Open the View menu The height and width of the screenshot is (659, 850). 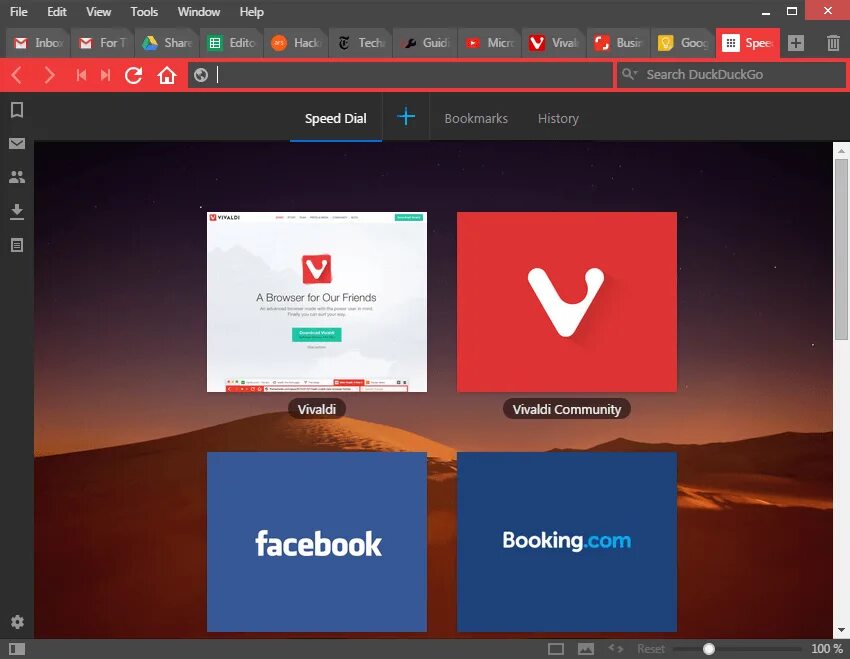98,11
